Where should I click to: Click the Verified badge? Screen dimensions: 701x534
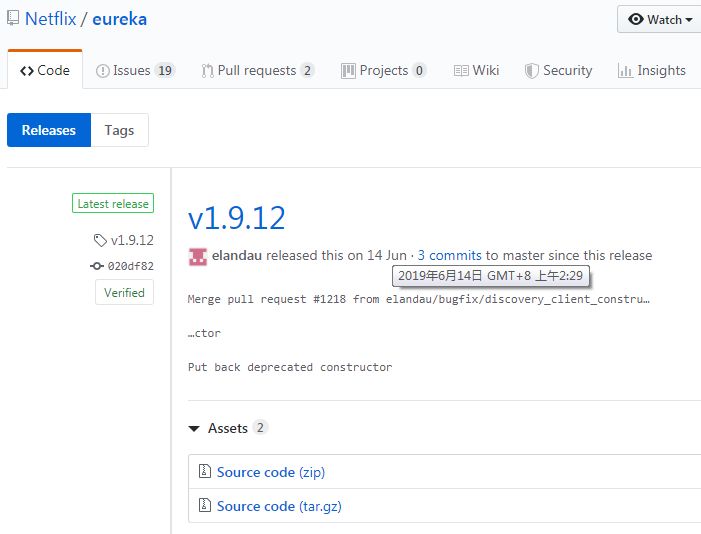[124, 292]
